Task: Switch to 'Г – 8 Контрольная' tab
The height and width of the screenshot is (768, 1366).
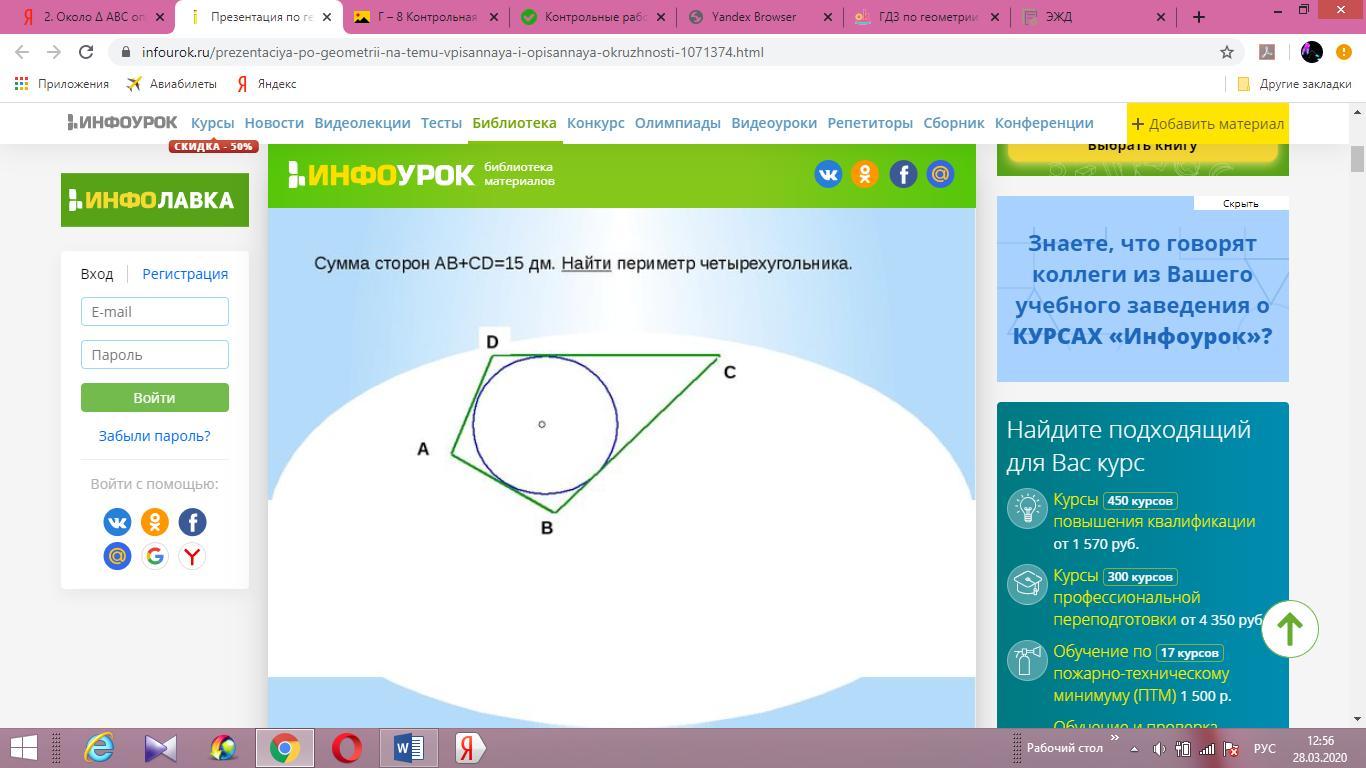Action: (425, 17)
